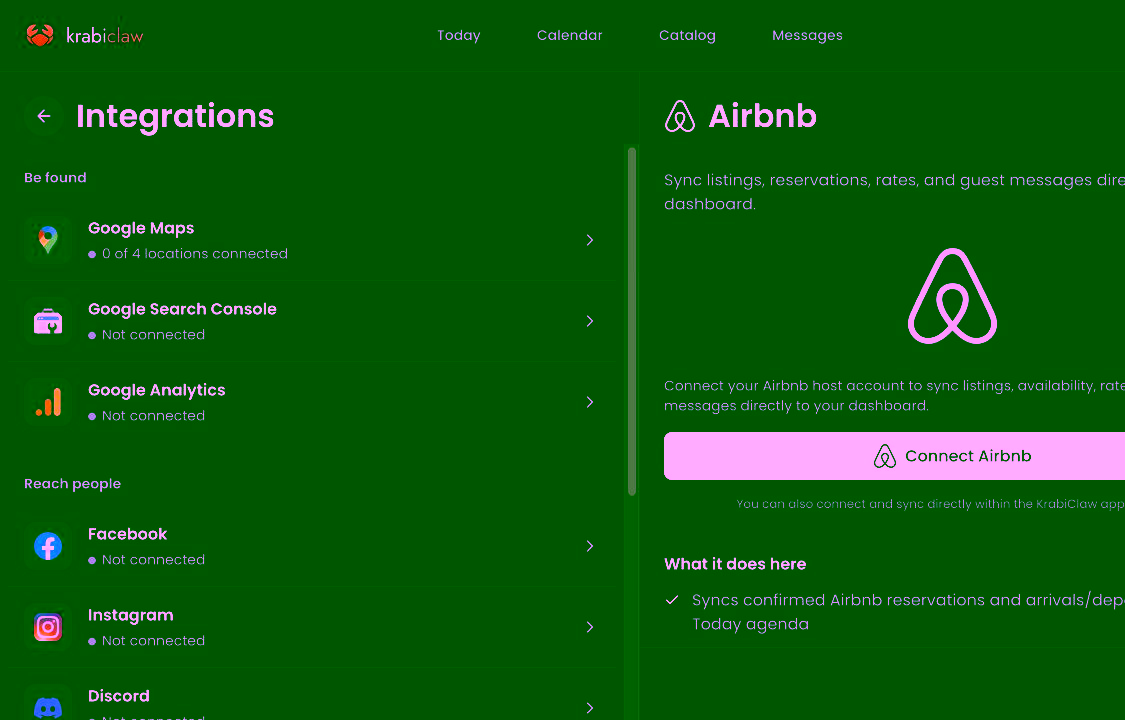Click the Airbnb logo next to the heading
1125x720 pixels.
coord(679,116)
